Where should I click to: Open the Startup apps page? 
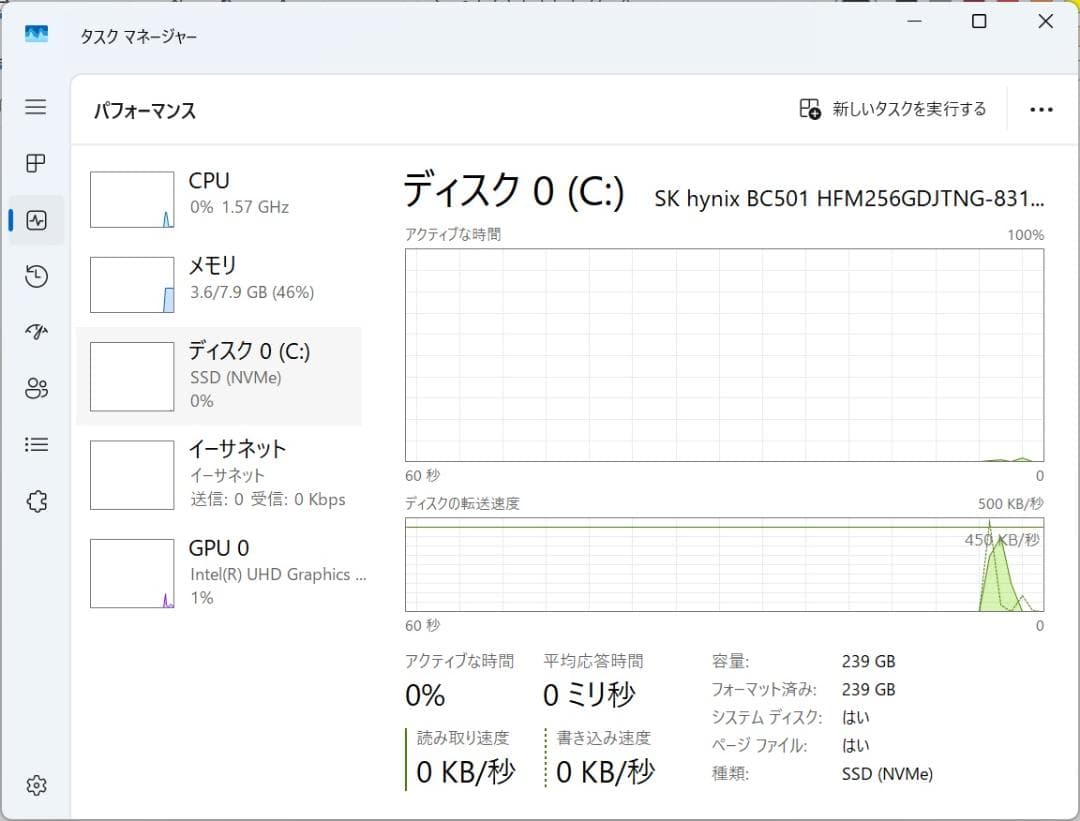(36, 332)
